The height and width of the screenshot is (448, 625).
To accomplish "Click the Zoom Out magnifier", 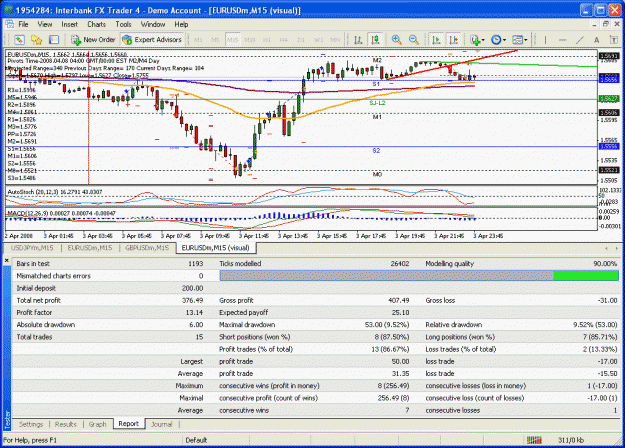I will tap(414, 39).
